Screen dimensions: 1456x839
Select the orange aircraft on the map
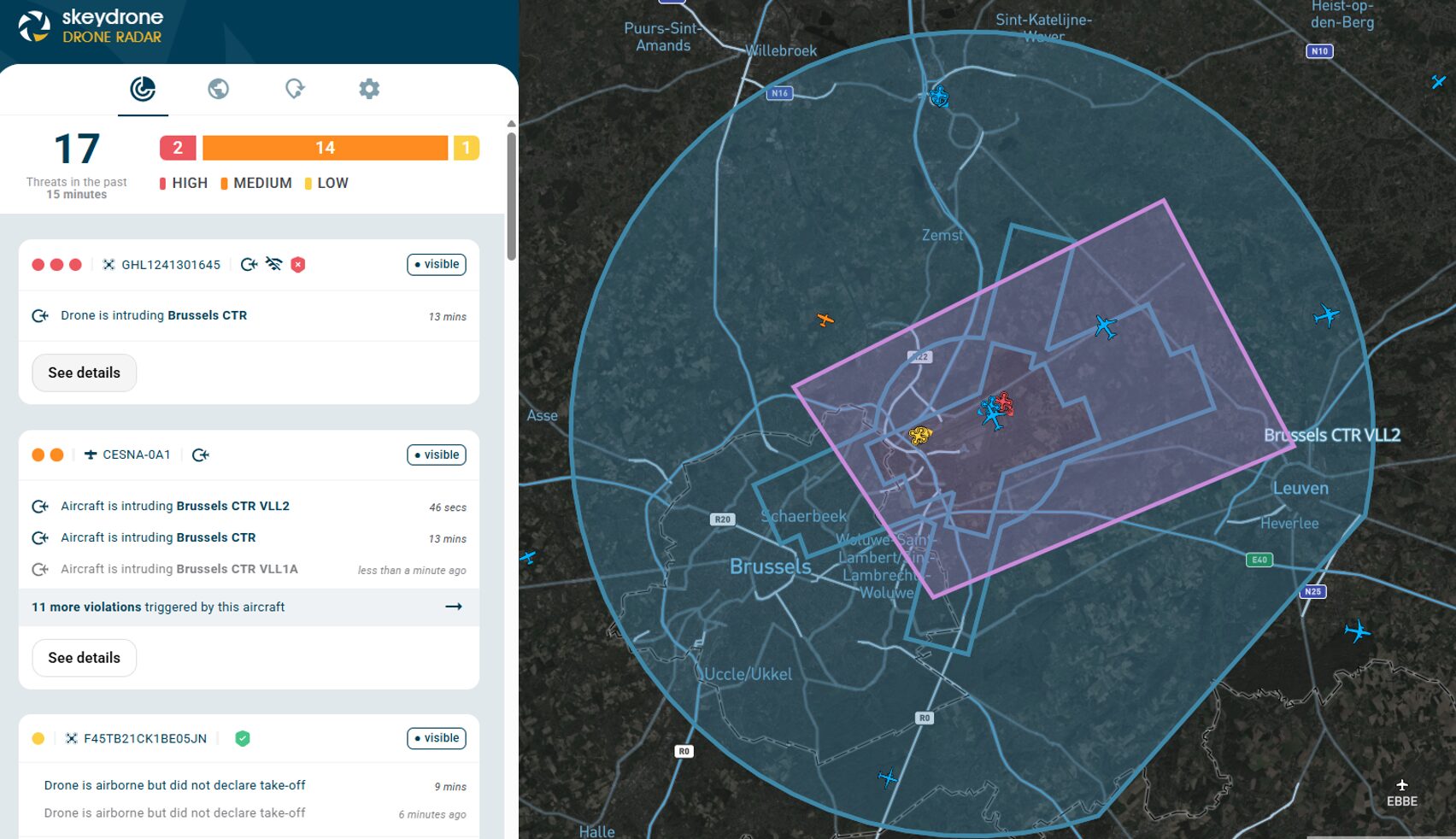click(x=825, y=320)
